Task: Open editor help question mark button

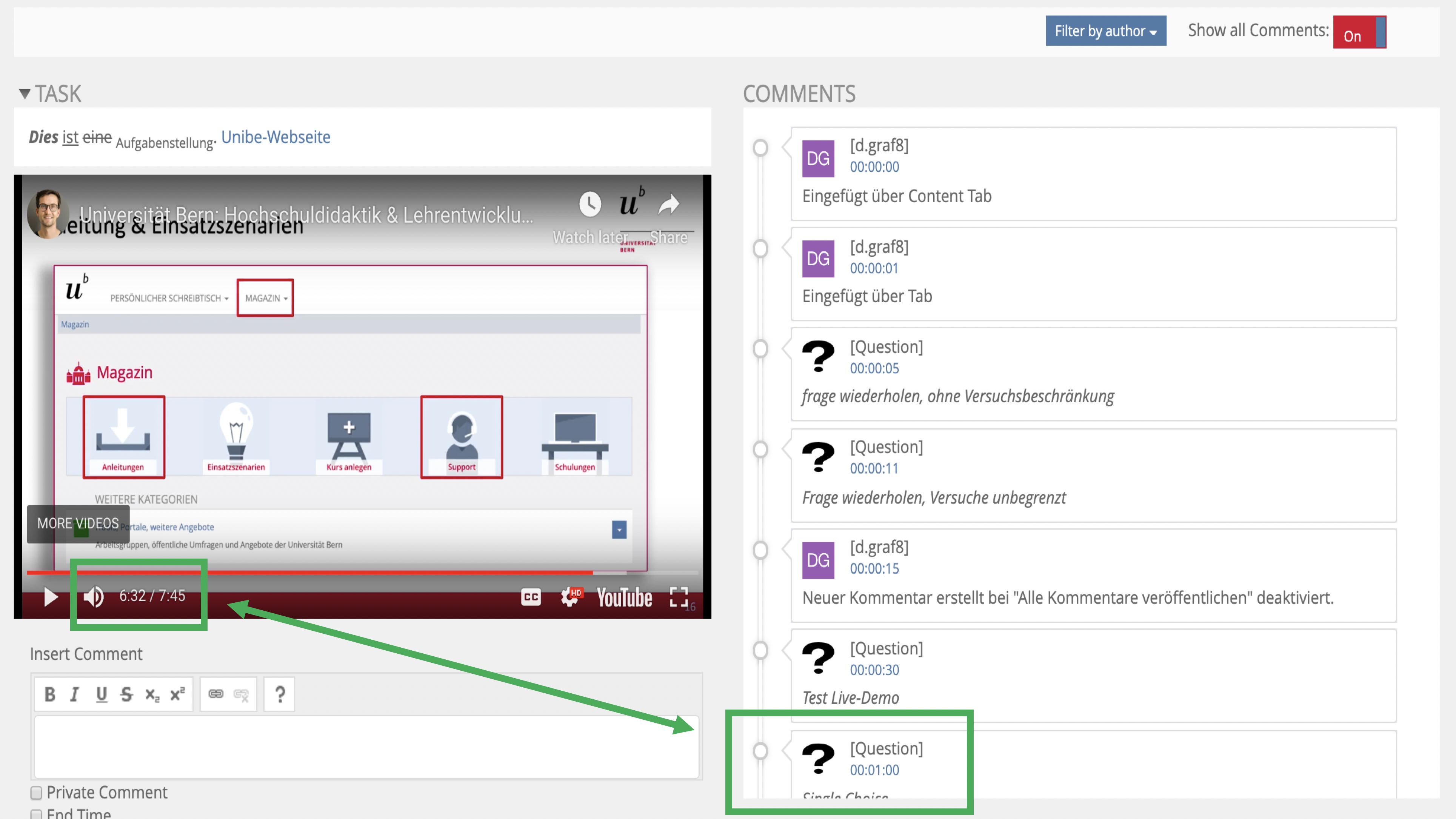Action: click(x=280, y=694)
